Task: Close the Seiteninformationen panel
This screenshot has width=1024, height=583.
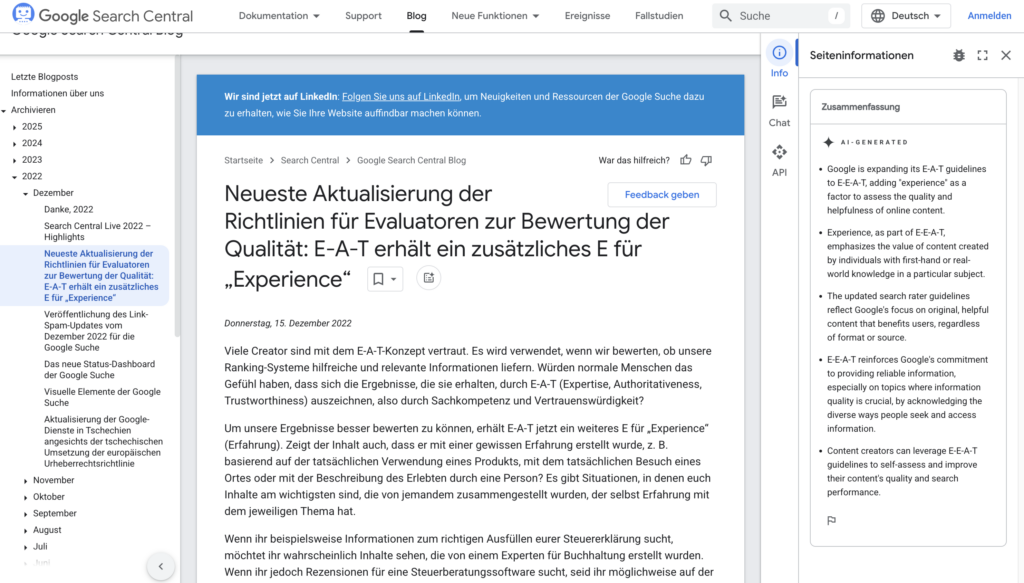Action: pos(1006,55)
